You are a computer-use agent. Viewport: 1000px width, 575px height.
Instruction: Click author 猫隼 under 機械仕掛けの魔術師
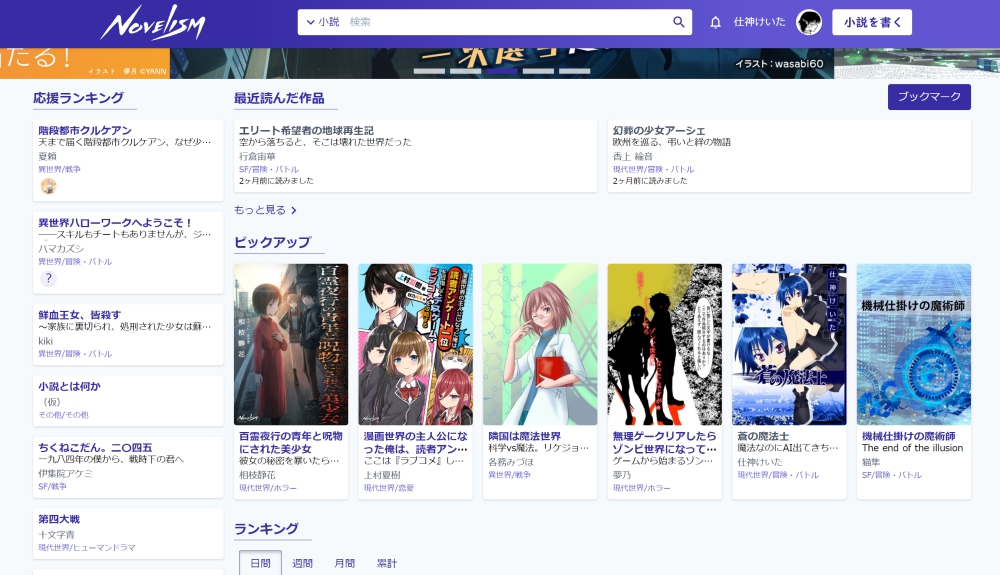tap(871, 462)
